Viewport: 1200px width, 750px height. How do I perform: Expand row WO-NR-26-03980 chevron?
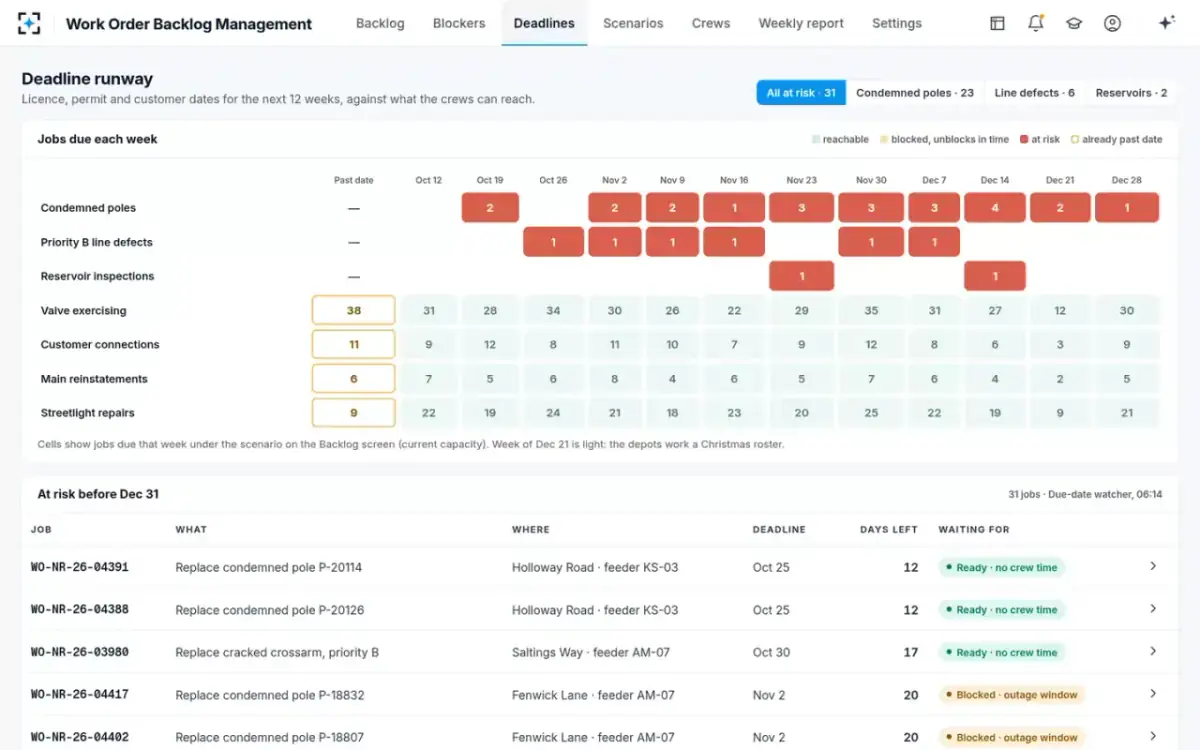(x=1153, y=651)
